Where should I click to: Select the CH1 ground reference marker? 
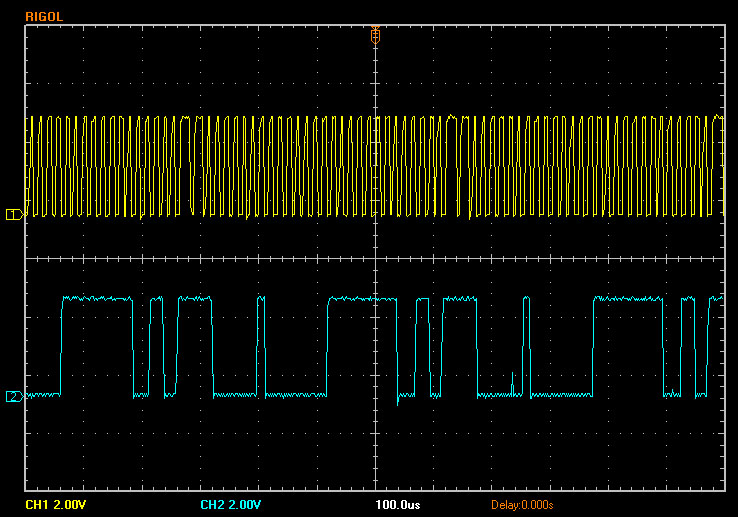14,214
